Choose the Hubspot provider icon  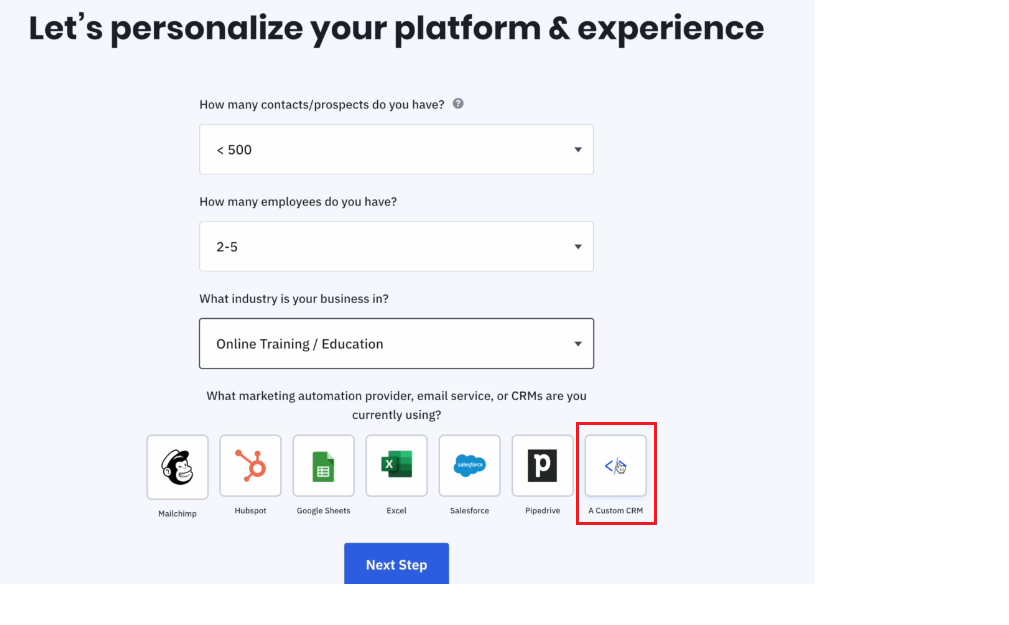[x=250, y=465]
